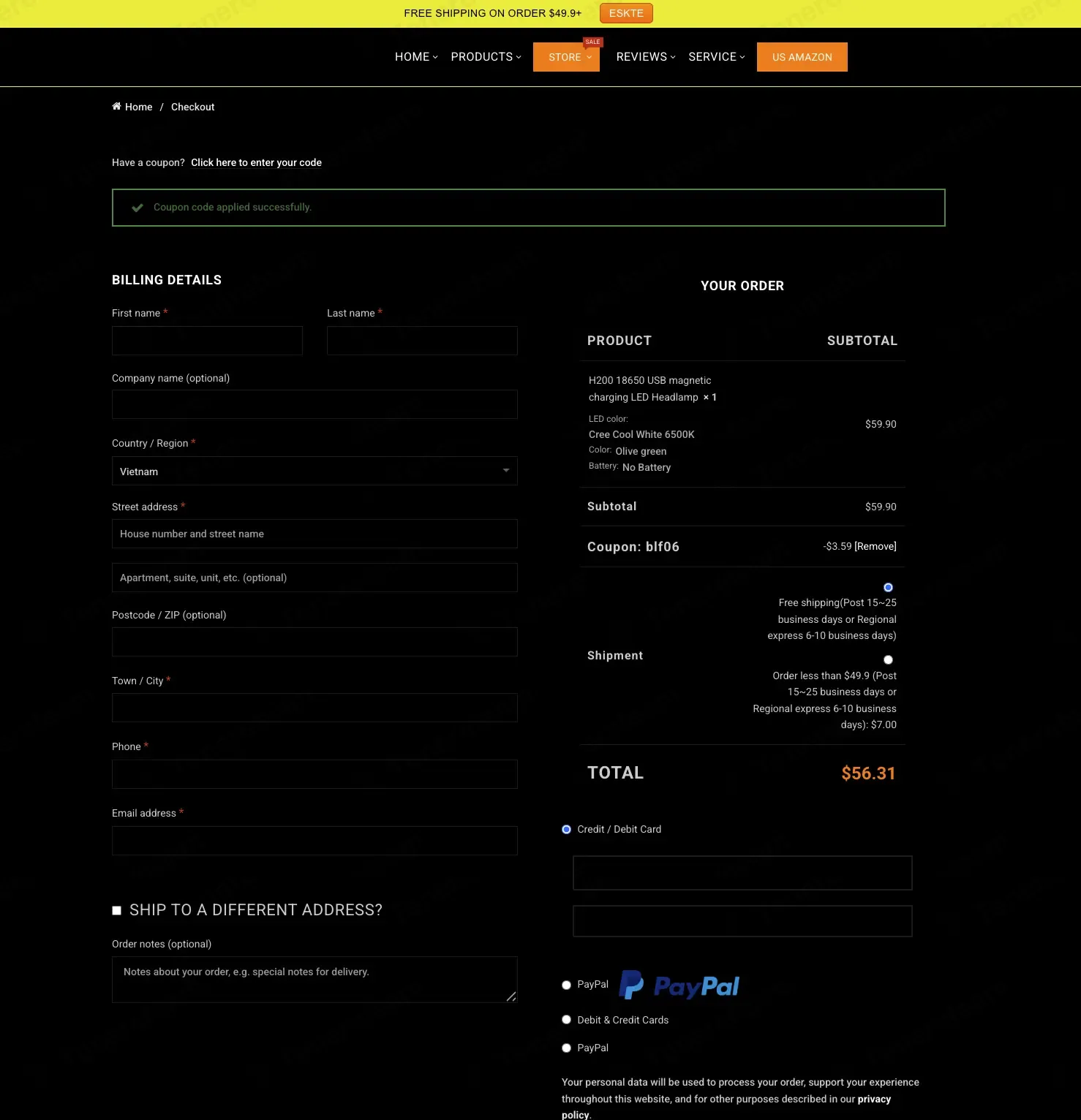
Task: Click the Home breadcrumb house icon
Action: pos(116,107)
